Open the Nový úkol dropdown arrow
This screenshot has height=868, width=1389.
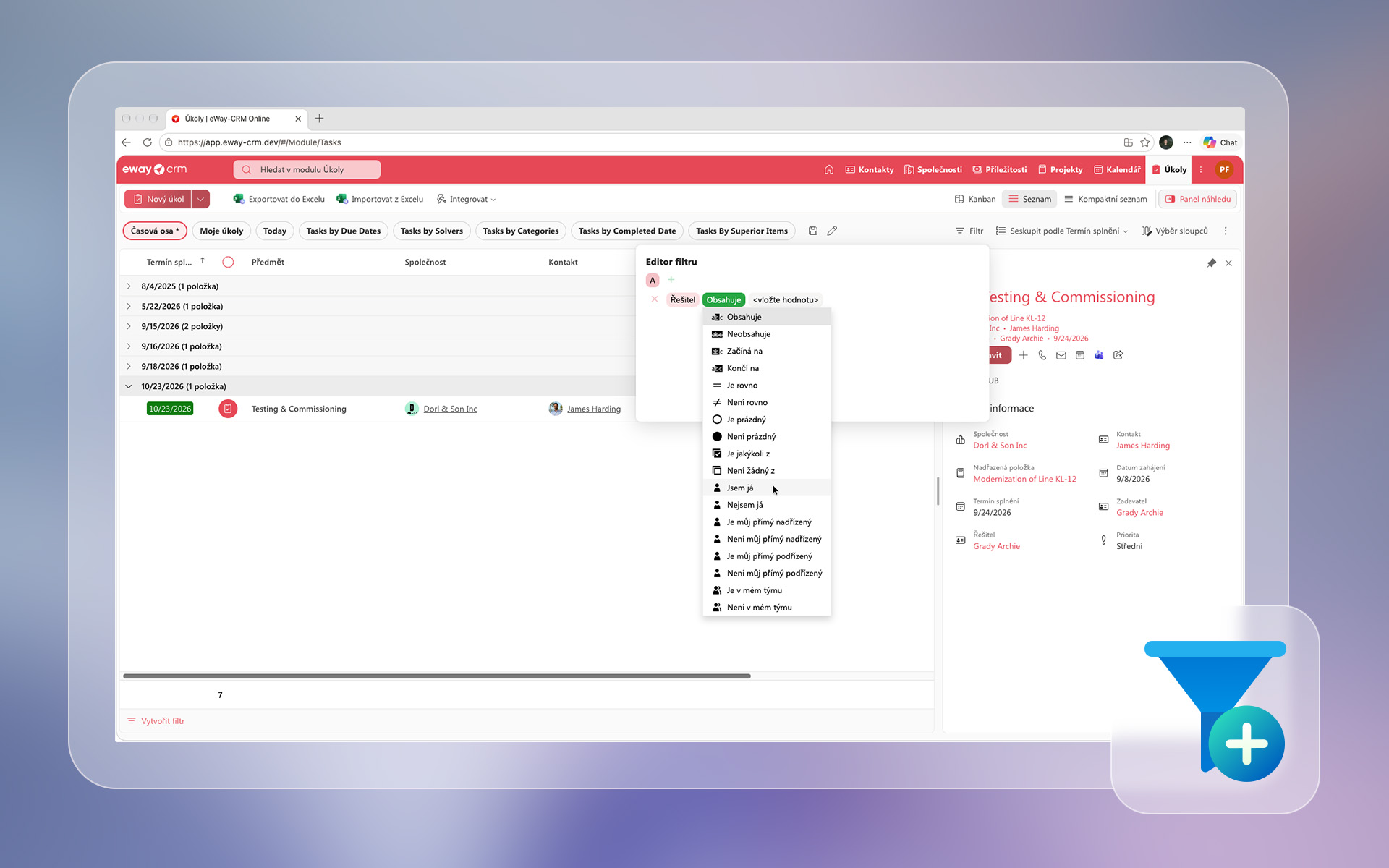pos(200,199)
